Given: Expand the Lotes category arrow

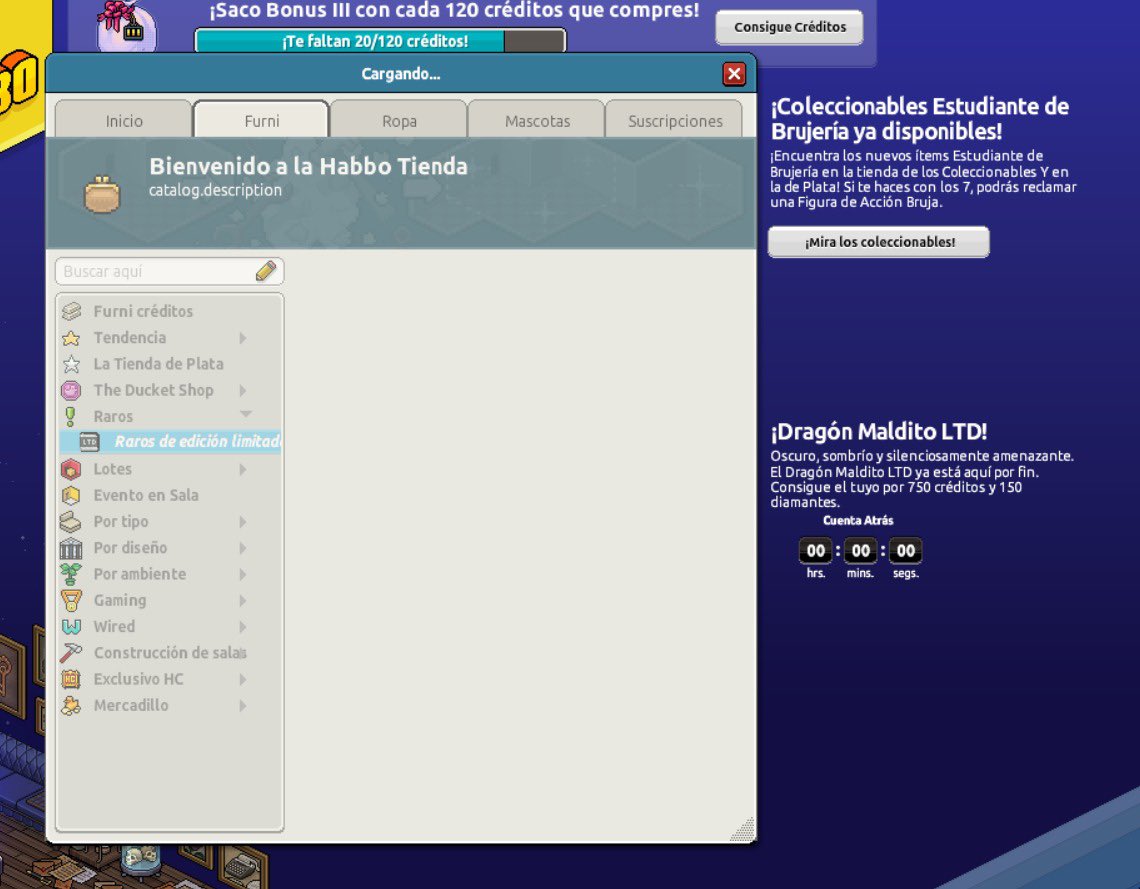Looking at the screenshot, I should 243,470.
